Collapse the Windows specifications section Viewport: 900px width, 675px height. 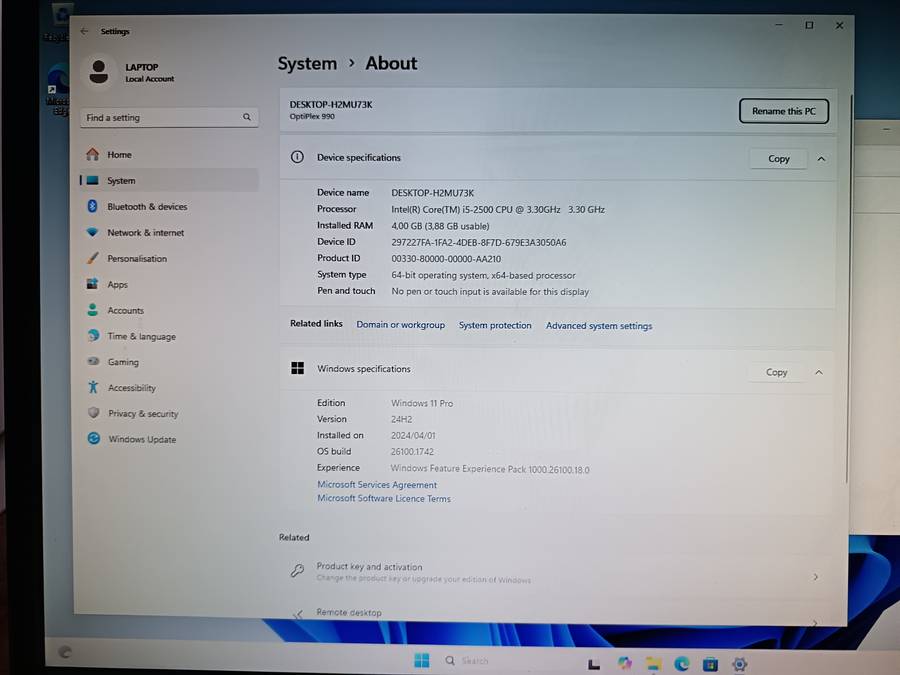coord(819,373)
